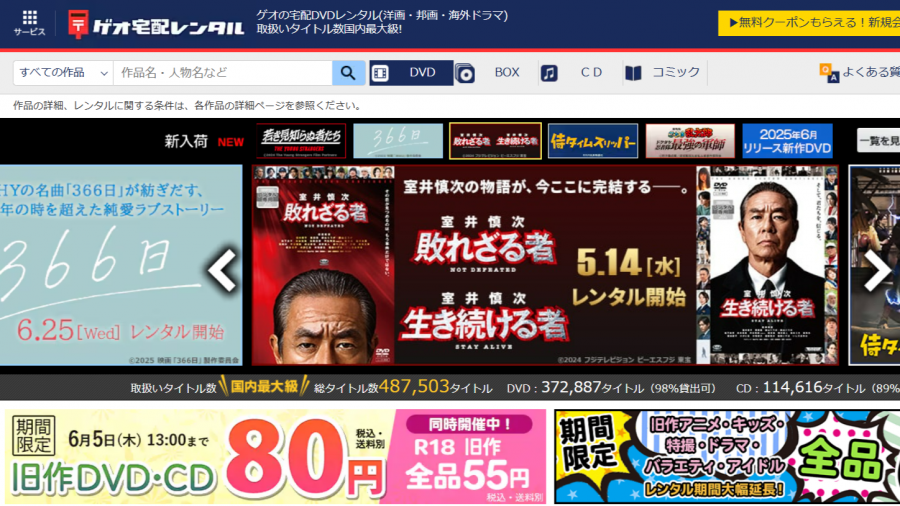Focus the 作品名・人物名など search field
900x506 pixels.
223,73
